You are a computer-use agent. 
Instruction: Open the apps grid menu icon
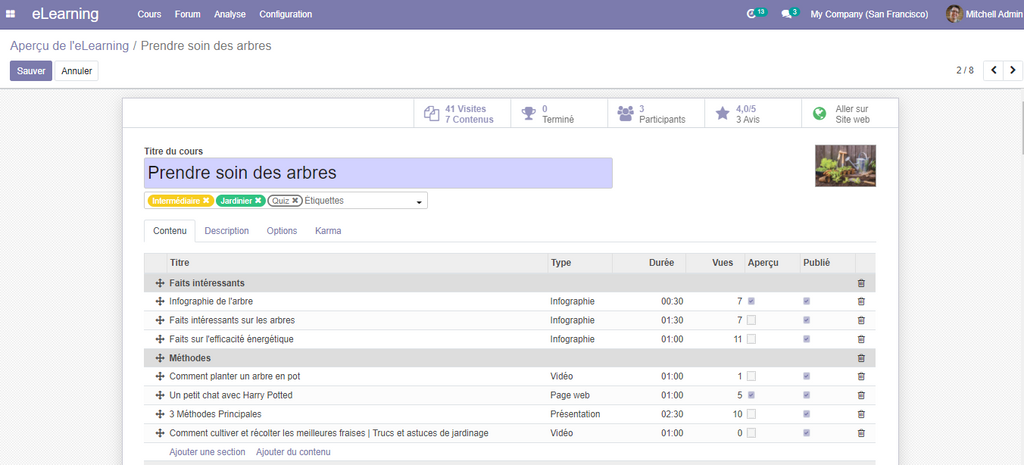click(12, 14)
